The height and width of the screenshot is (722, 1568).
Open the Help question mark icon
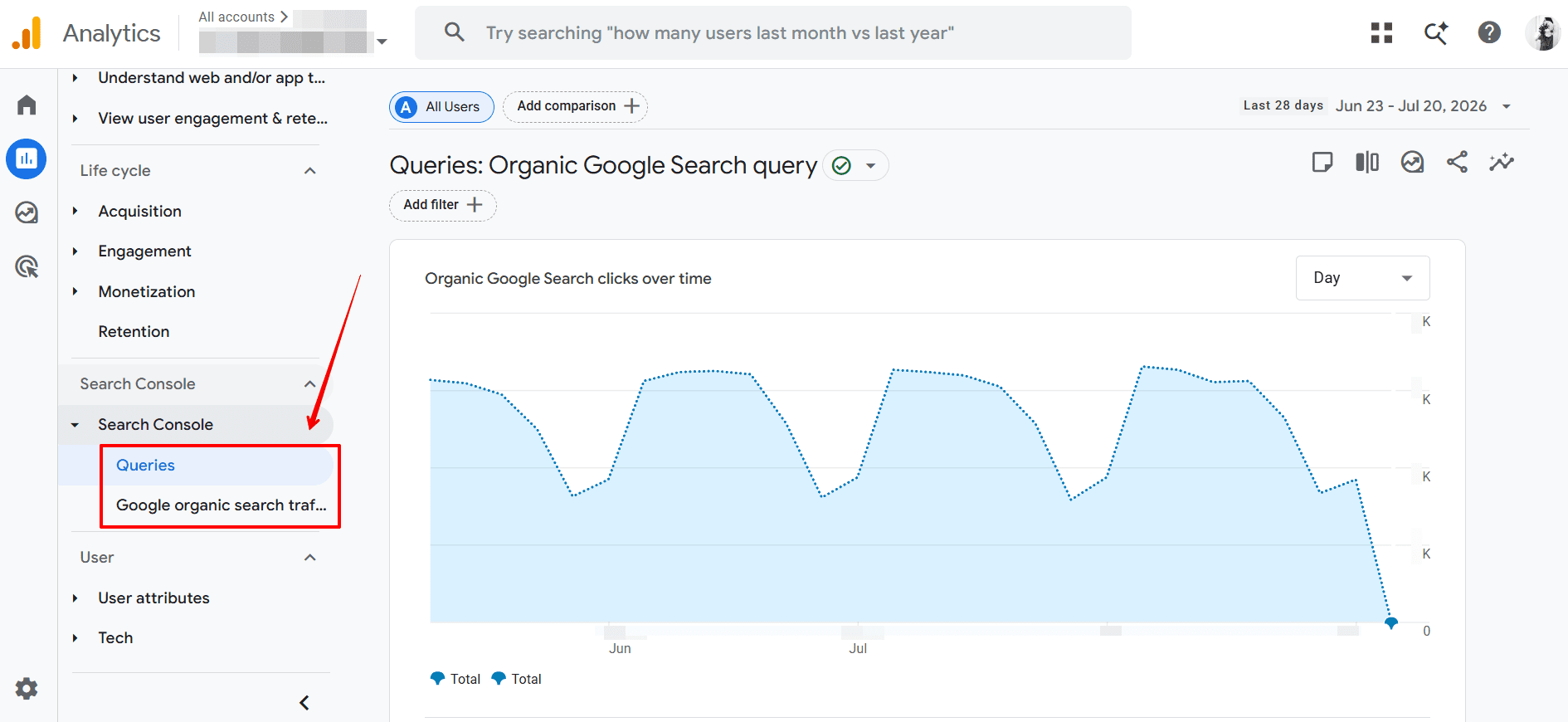pyautogui.click(x=1489, y=32)
